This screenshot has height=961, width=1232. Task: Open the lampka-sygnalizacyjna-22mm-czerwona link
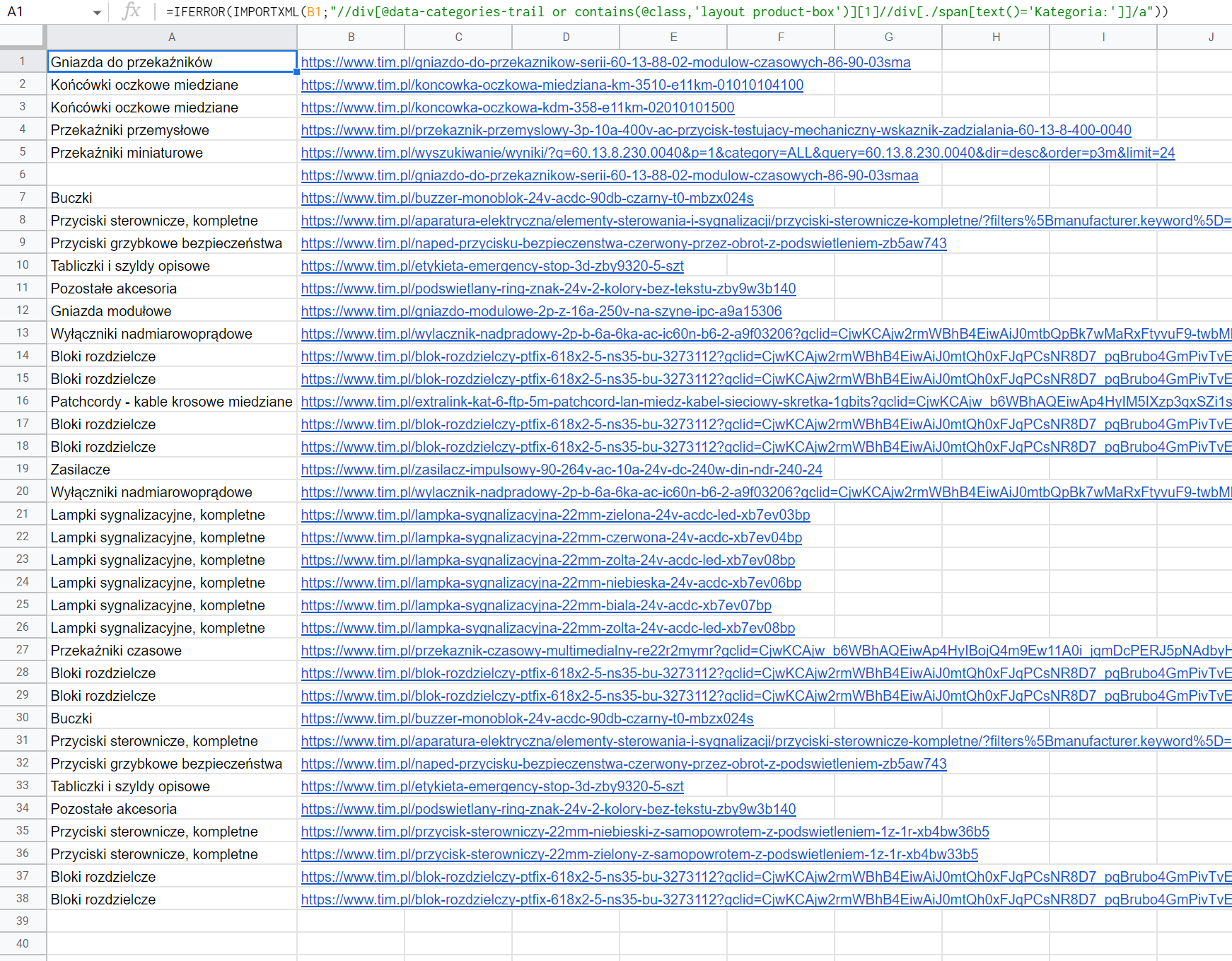(552, 537)
